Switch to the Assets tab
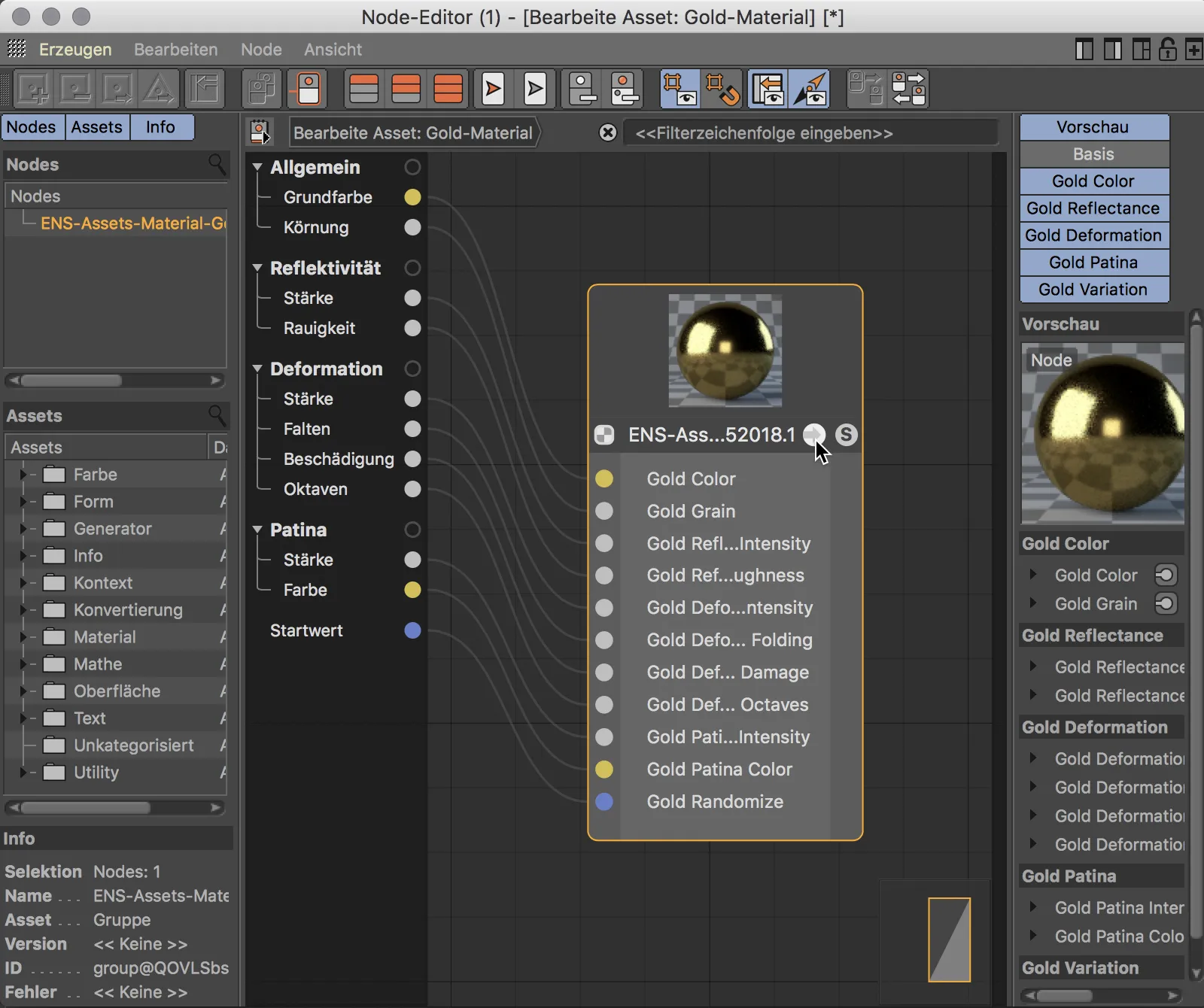The height and width of the screenshot is (1008, 1204). [97, 127]
